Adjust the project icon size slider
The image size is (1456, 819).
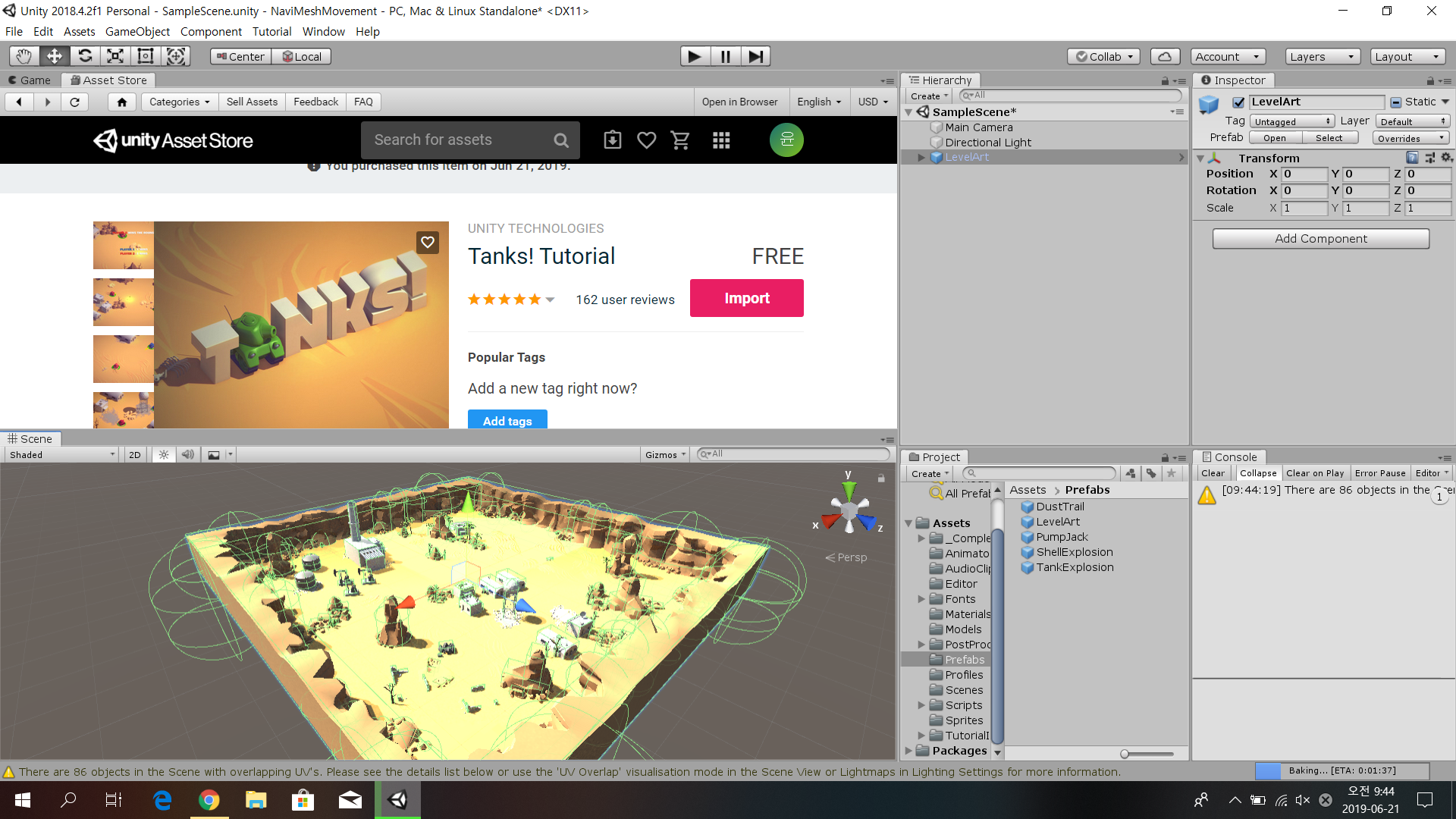click(x=1125, y=754)
